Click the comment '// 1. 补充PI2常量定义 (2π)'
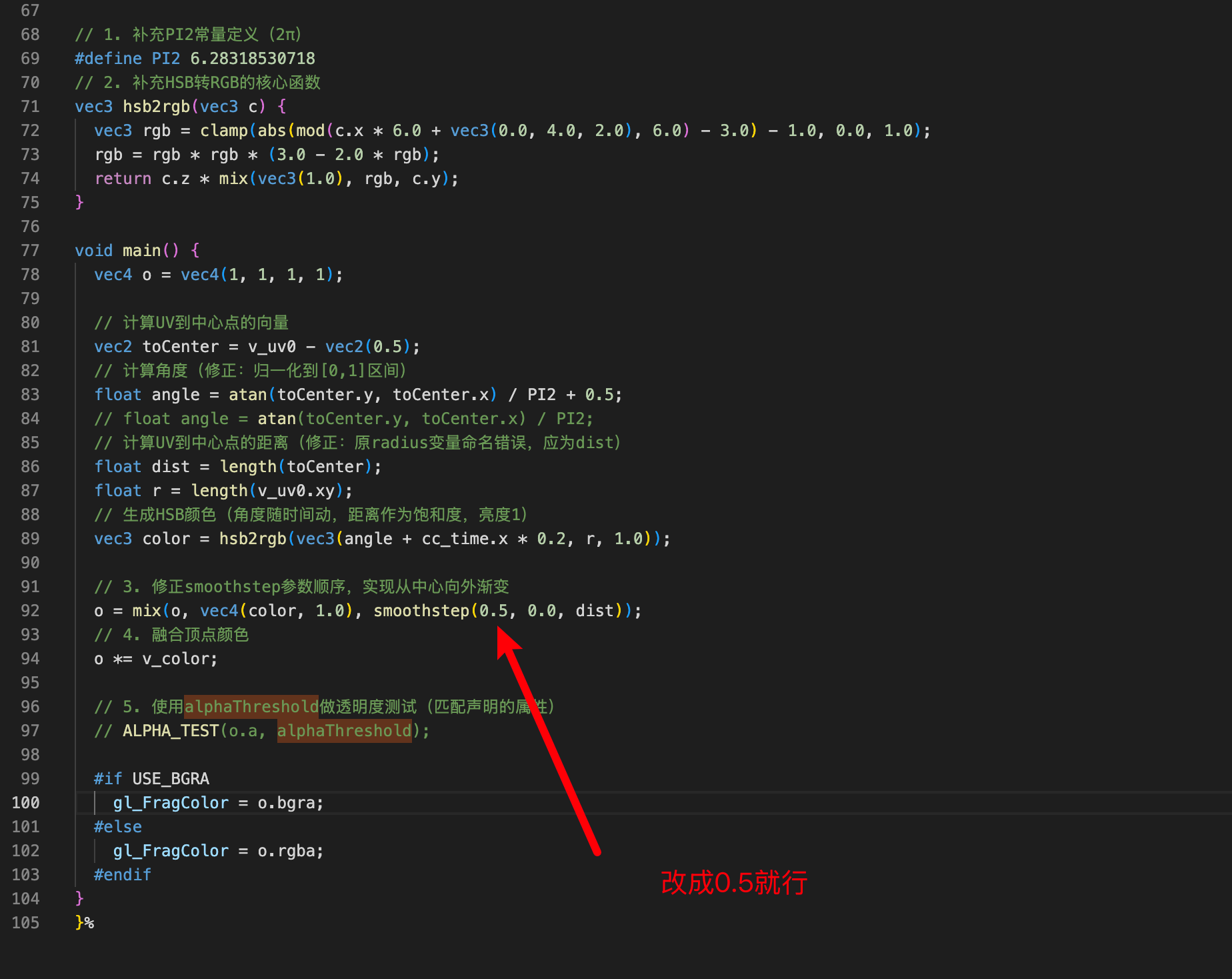Image resolution: width=1232 pixels, height=979 pixels. click(188, 34)
